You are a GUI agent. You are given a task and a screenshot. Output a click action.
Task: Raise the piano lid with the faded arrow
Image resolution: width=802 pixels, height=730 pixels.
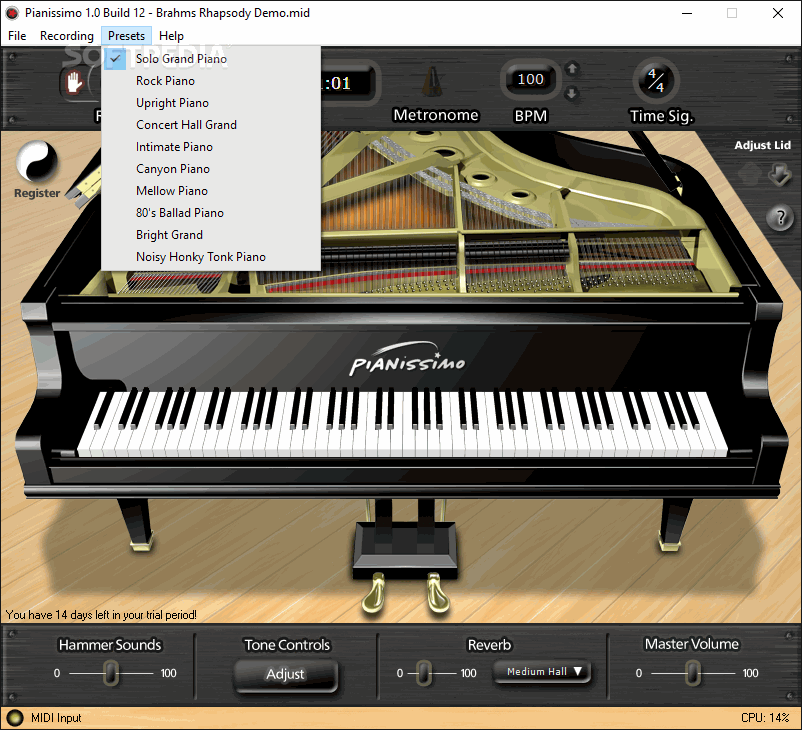click(749, 174)
